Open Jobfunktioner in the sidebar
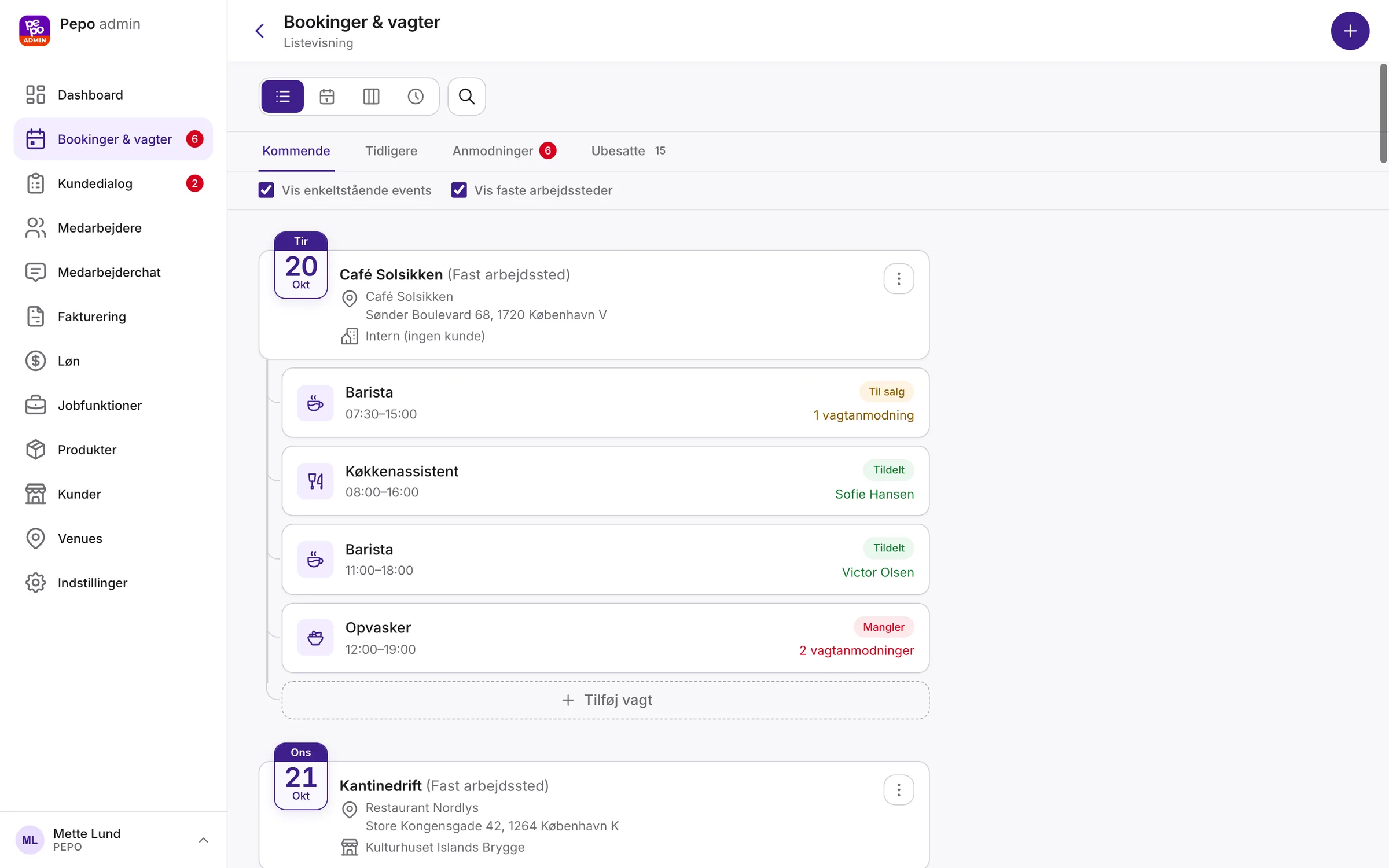 pos(113,405)
